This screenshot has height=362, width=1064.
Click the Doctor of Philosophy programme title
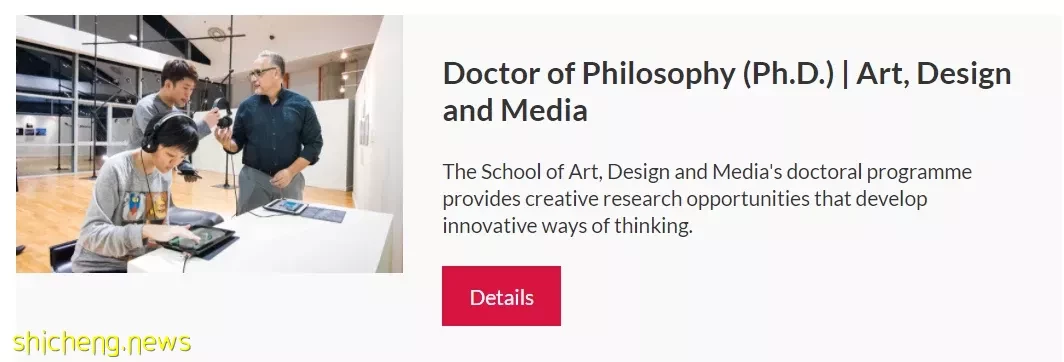coord(727,92)
